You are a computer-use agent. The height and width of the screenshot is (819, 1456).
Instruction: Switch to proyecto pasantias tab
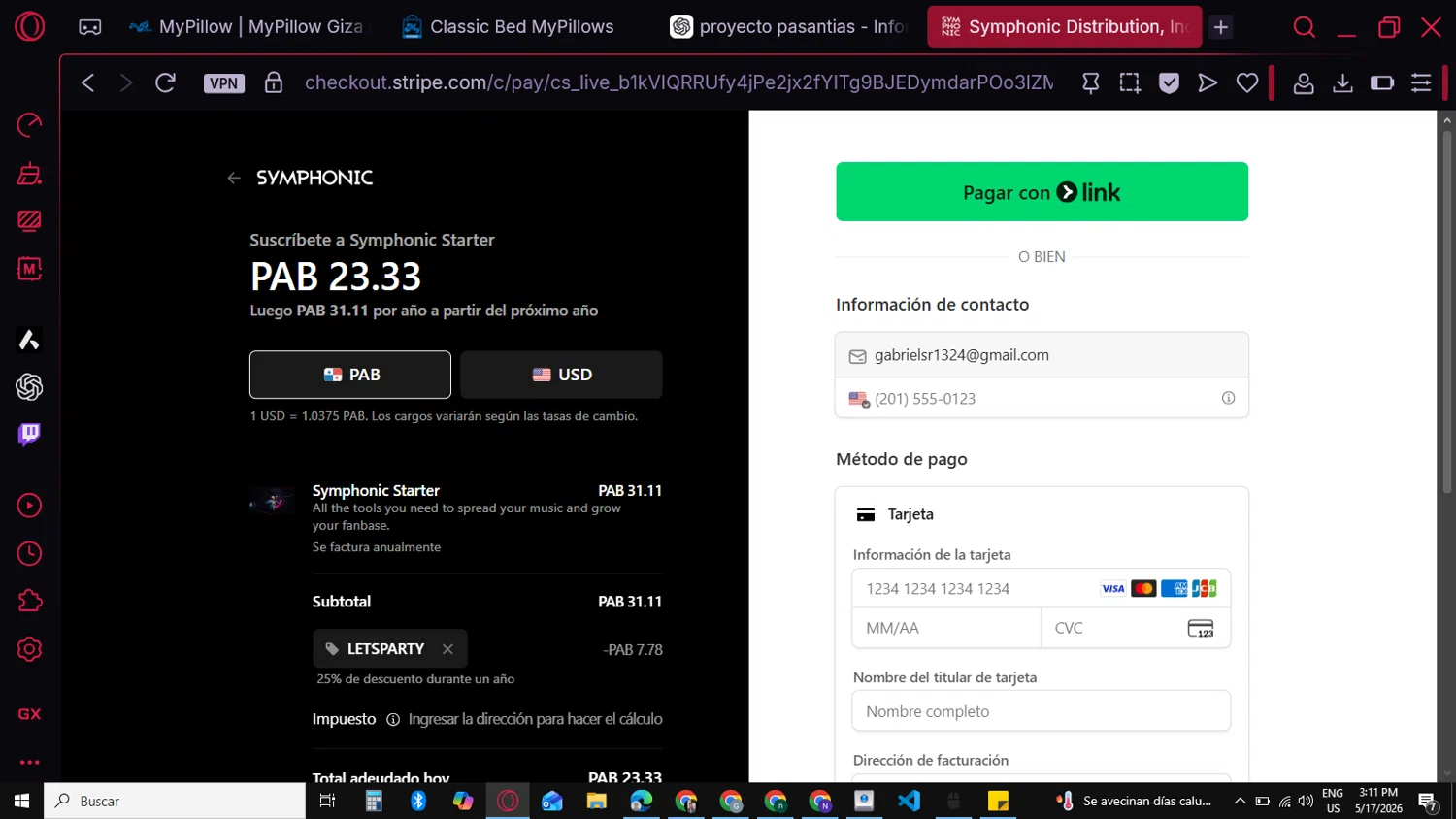(788, 27)
